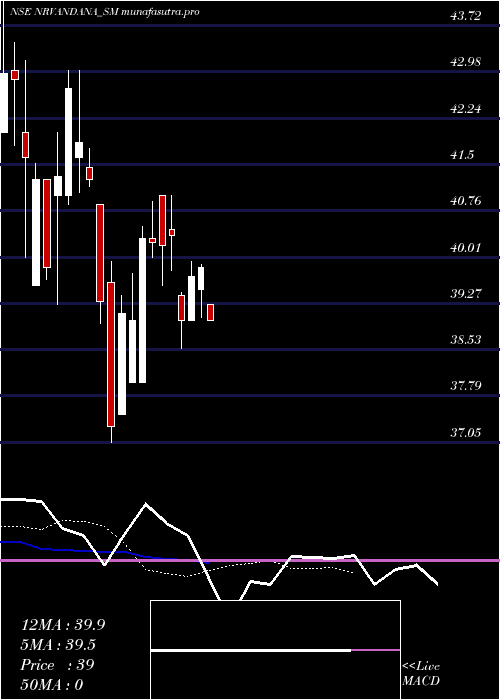This screenshot has height=700, width=500.
Task: Click the 5MA : 39.5 readout
Action: point(58,645)
